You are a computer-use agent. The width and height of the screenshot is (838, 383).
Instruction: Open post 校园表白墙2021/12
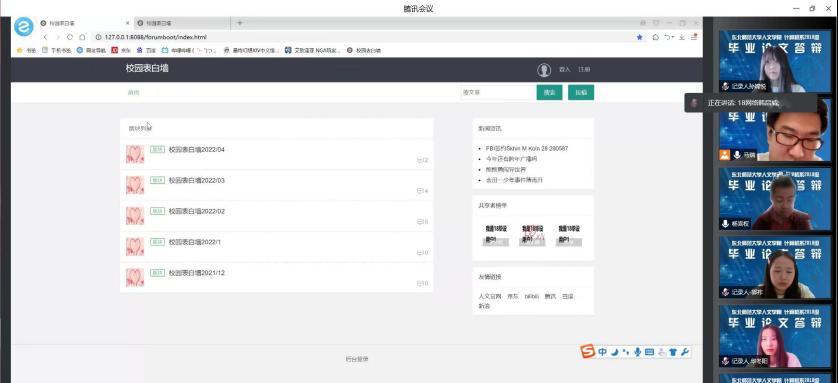coord(197,273)
